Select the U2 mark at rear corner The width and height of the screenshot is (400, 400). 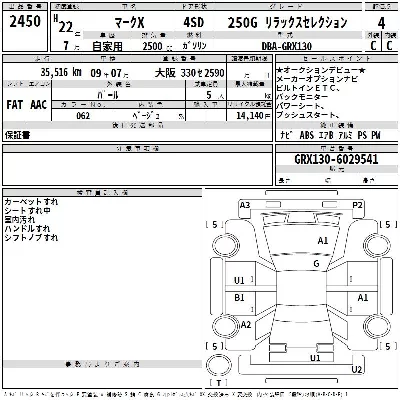click(357, 369)
